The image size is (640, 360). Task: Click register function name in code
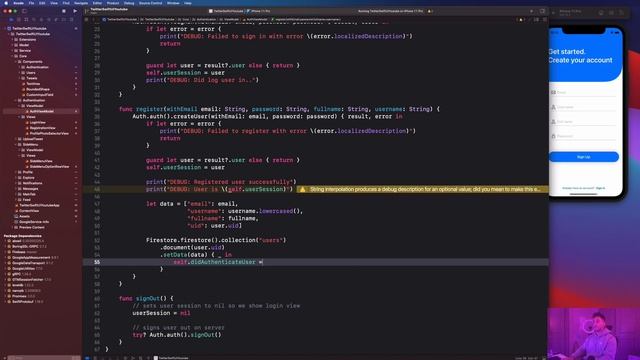tap(149, 109)
